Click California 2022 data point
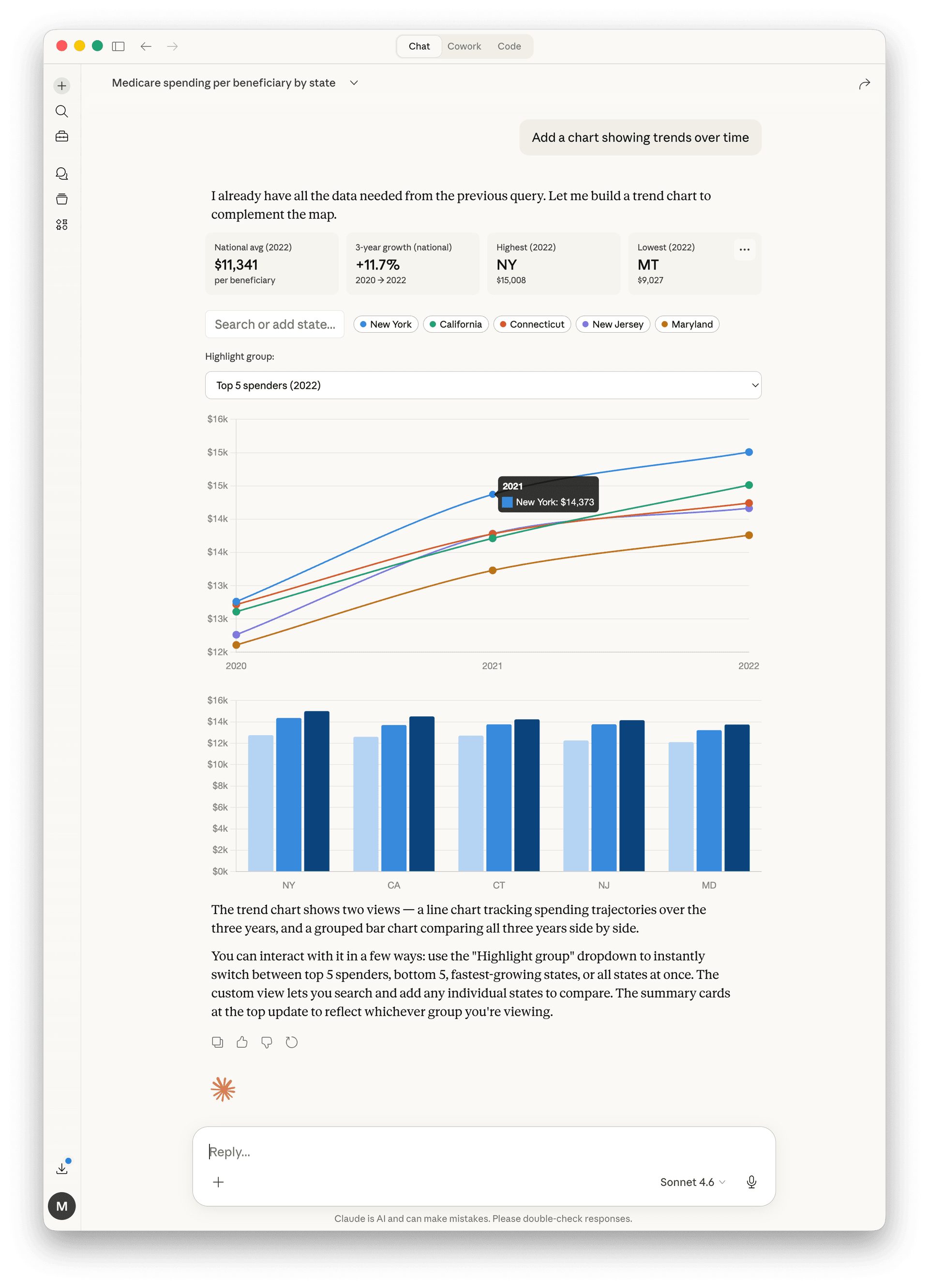Image resolution: width=929 pixels, height=1288 pixels. (749, 485)
